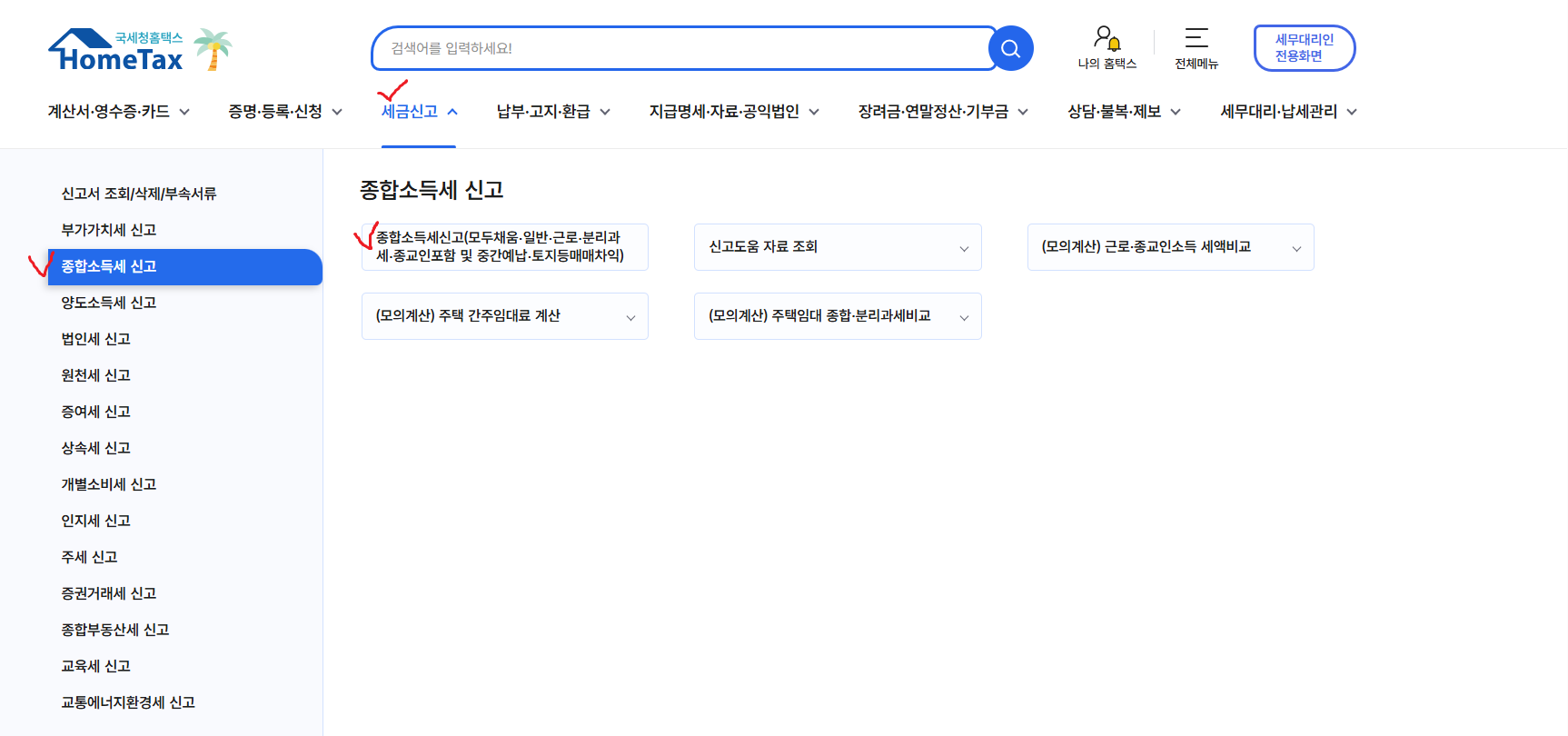
Task: Collapse the 세금신고 menu
Action: (419, 112)
